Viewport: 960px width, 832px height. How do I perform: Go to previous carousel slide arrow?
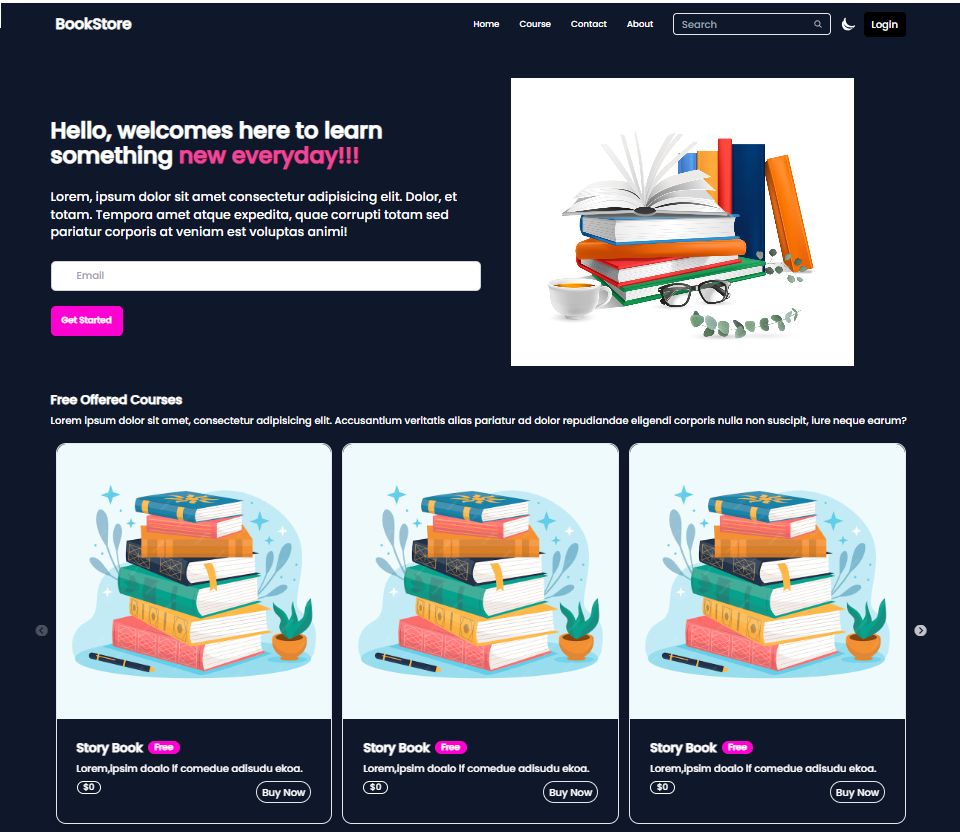[42, 631]
